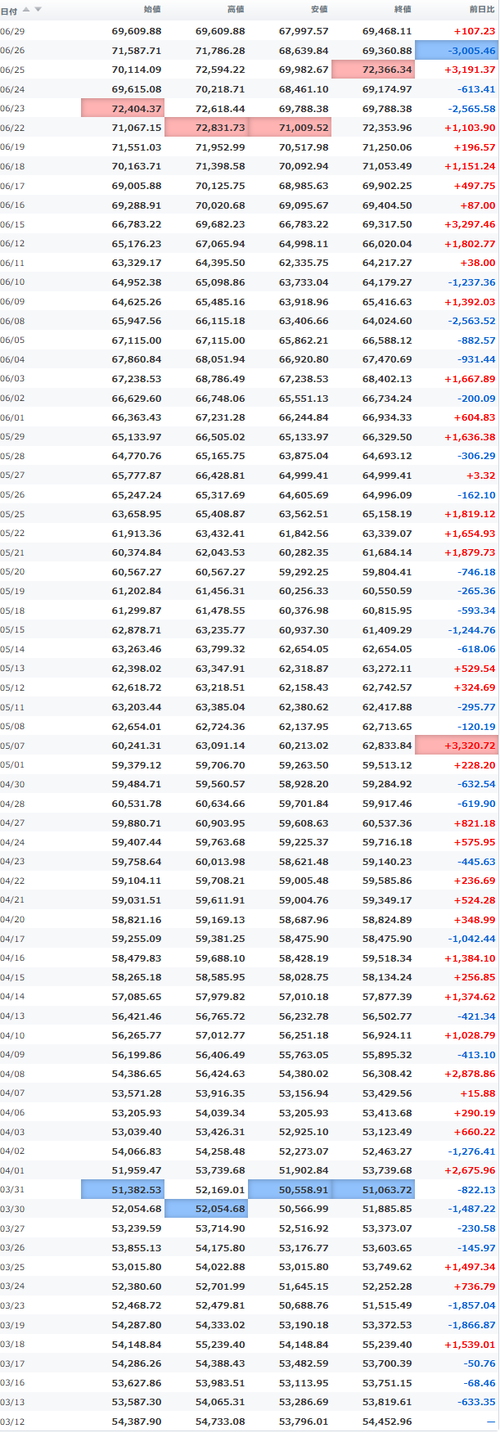Select the highlighted high price 72,831.73

[x=206, y=127]
